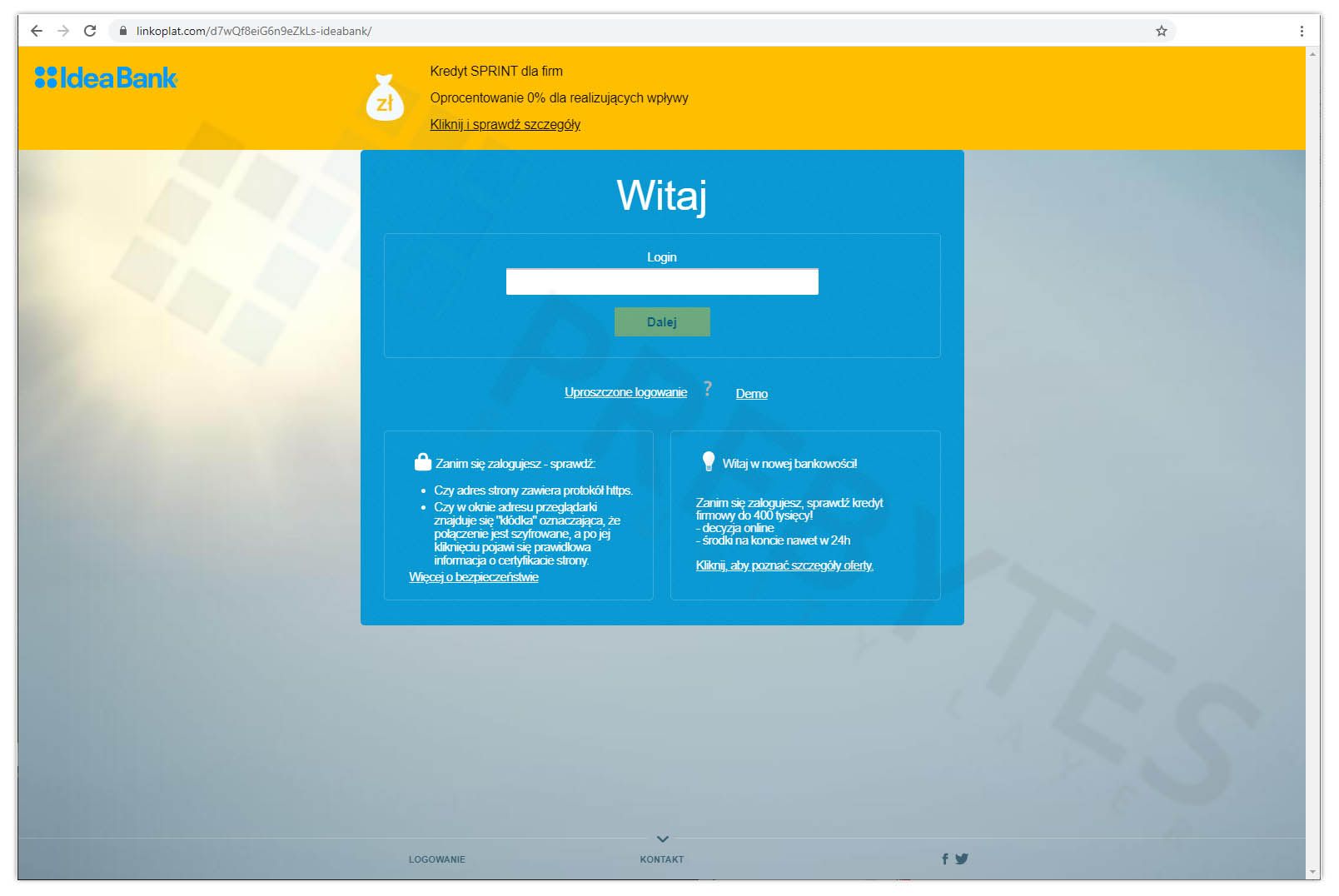Click the question mark help icon
The image size is (1339, 896).
[708, 388]
